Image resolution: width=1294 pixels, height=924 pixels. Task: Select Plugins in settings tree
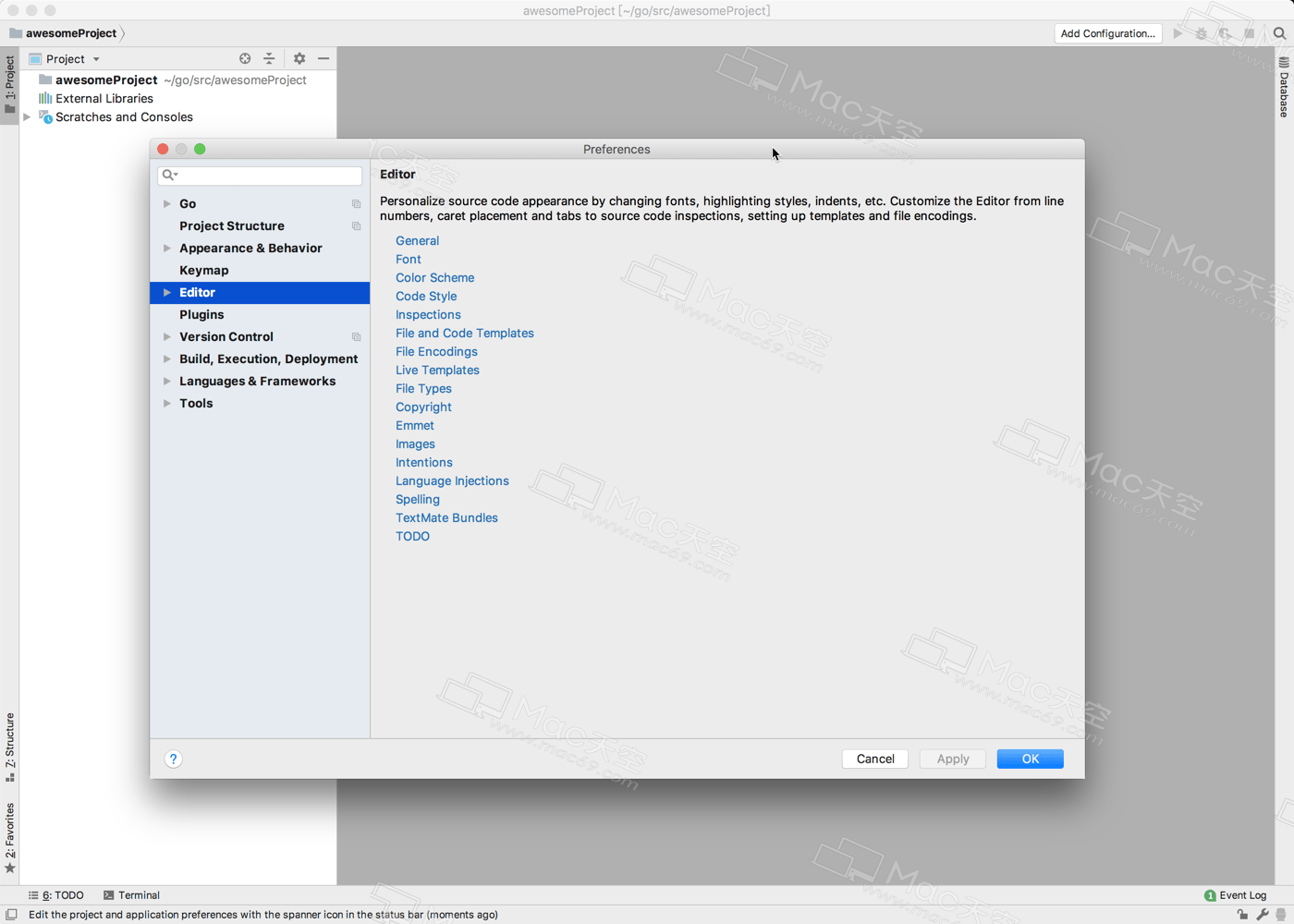pyautogui.click(x=260, y=314)
